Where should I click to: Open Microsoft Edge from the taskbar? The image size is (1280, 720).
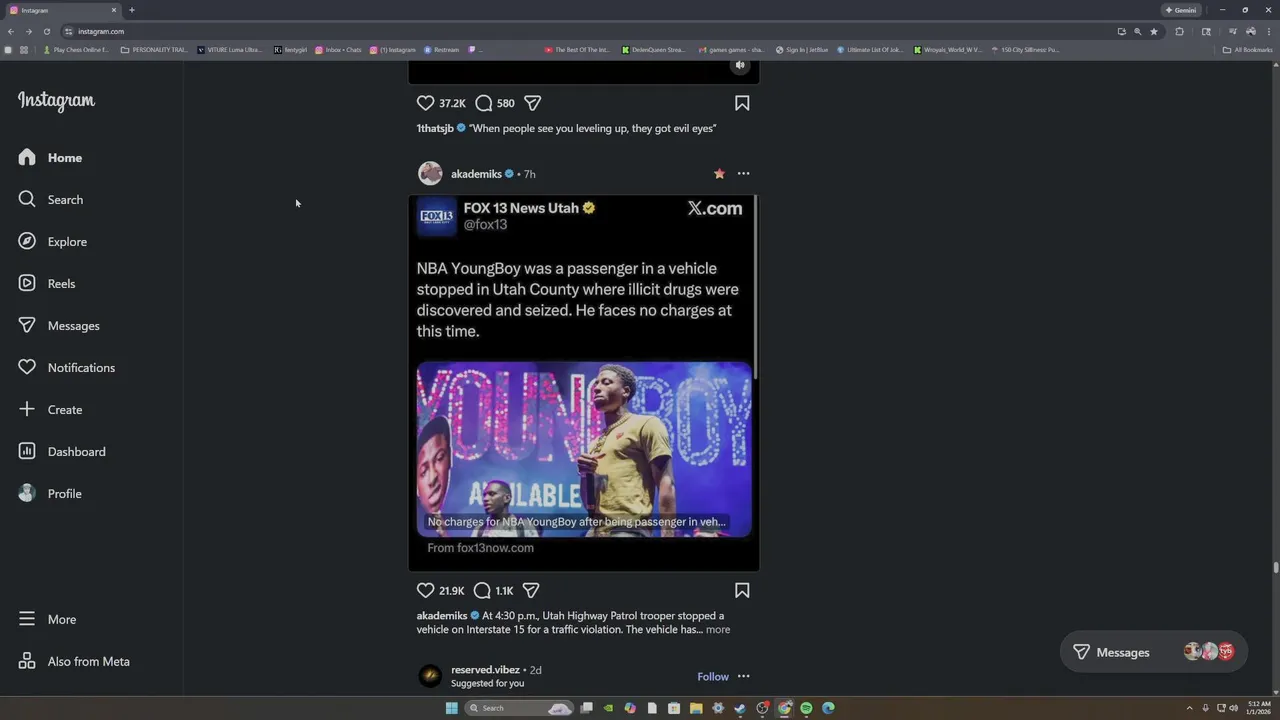[828, 708]
